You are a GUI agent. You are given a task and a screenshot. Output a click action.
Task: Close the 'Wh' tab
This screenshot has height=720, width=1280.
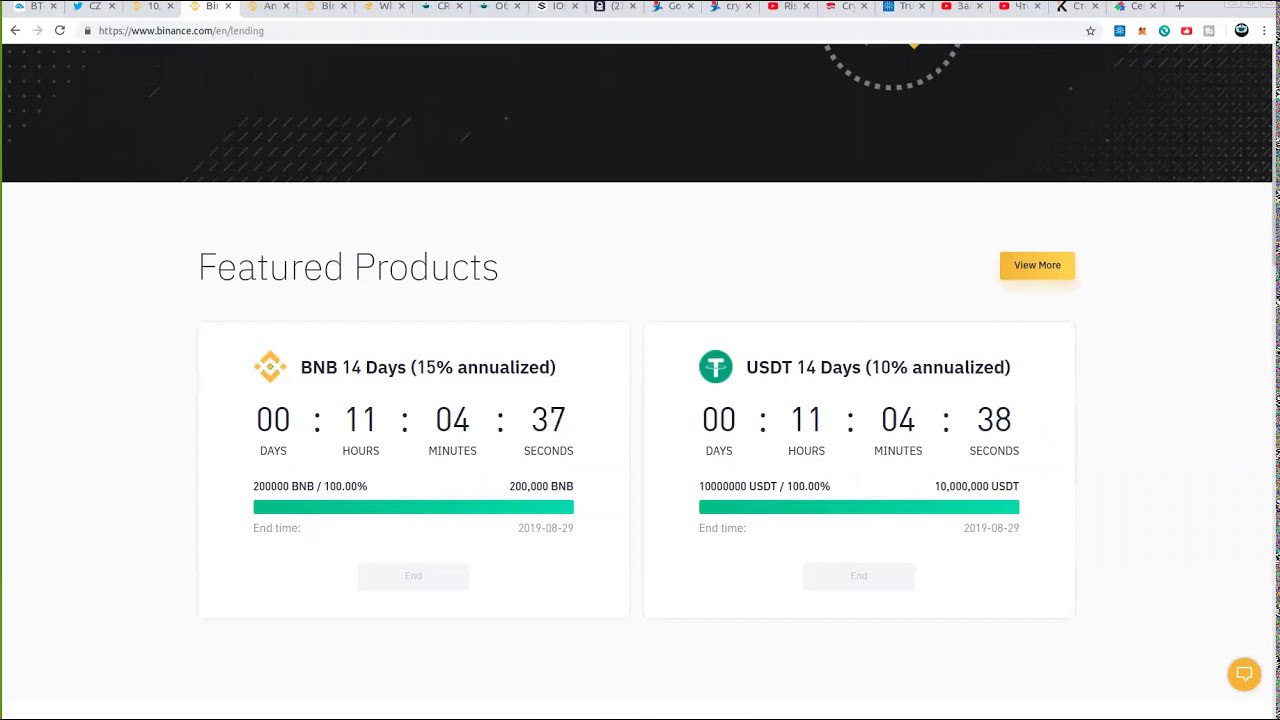401,6
